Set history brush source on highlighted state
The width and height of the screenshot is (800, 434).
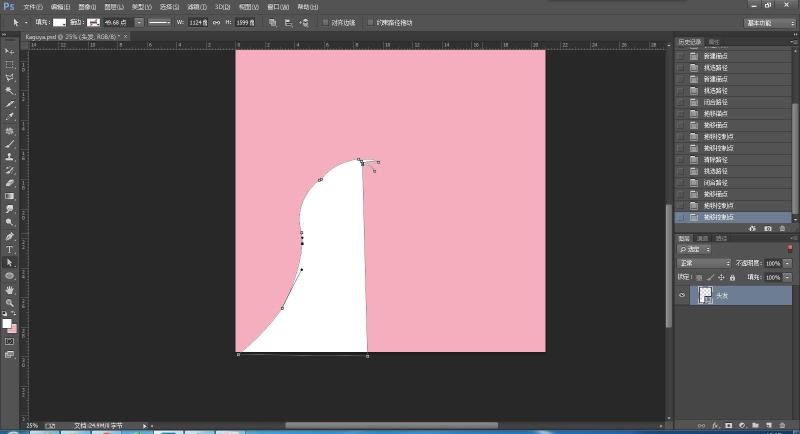[x=681, y=217]
